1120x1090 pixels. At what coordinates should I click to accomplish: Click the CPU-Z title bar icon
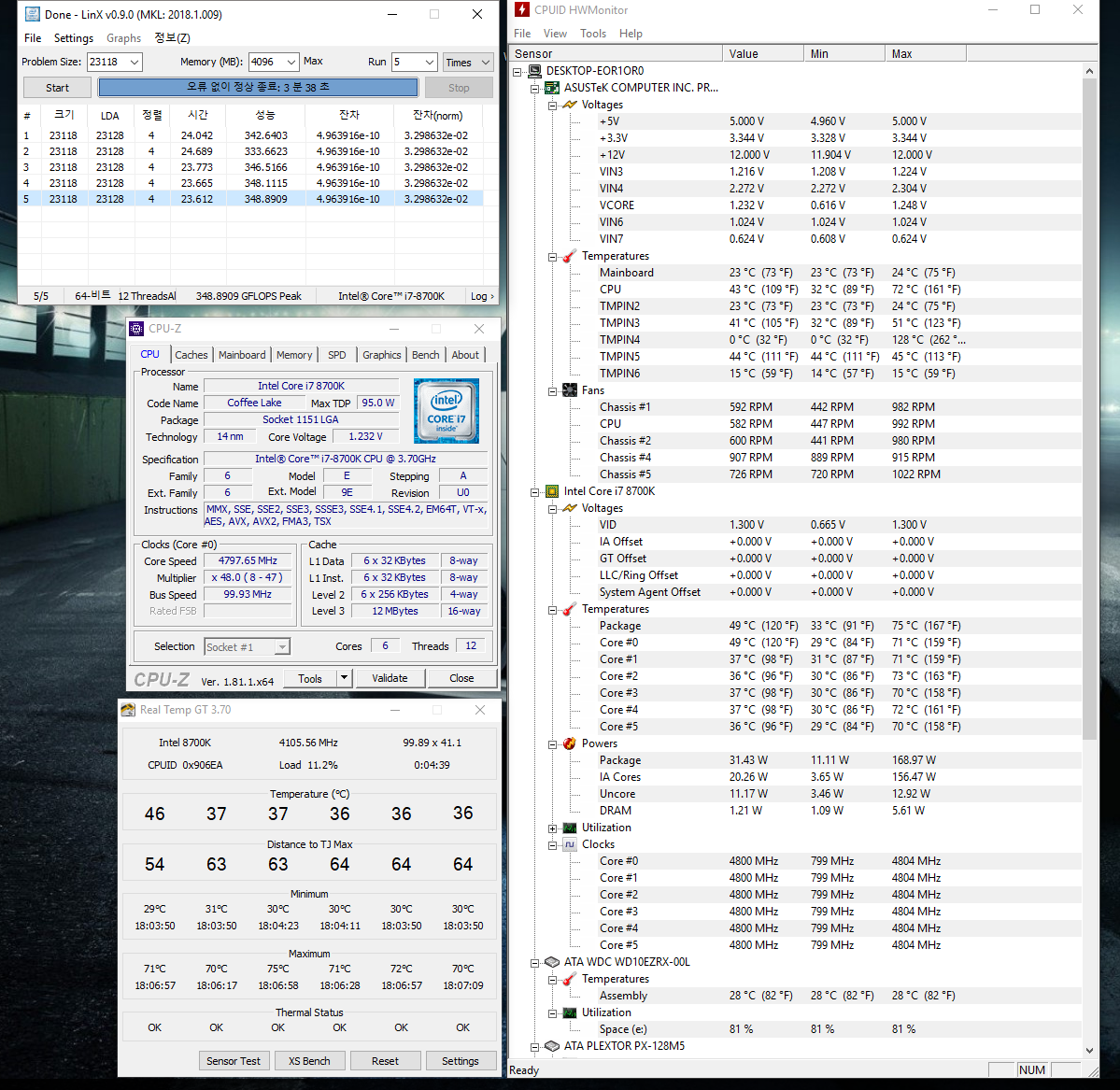[x=136, y=329]
